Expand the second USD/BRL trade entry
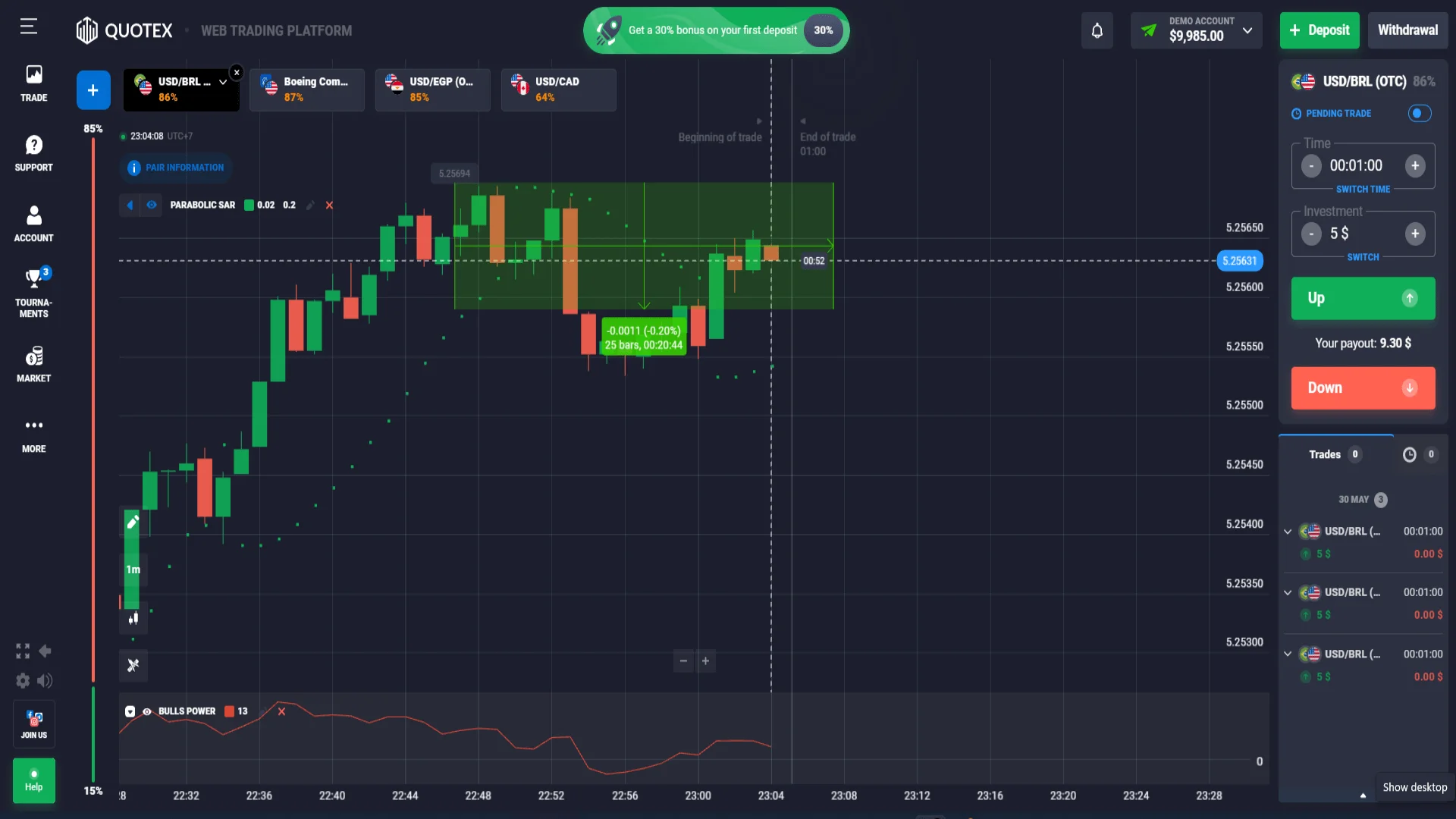Image resolution: width=1456 pixels, height=819 pixels. point(1288,592)
